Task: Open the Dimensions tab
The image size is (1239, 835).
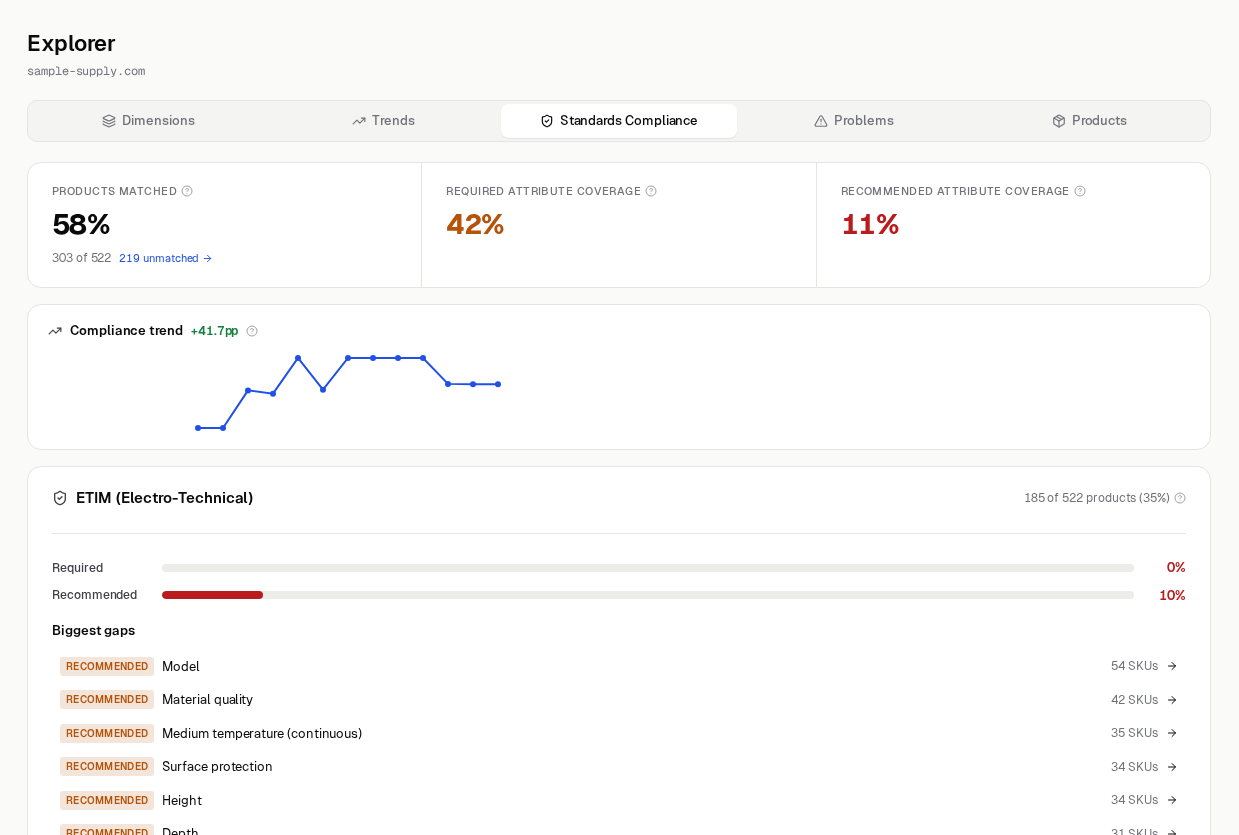Action: [x=149, y=121]
